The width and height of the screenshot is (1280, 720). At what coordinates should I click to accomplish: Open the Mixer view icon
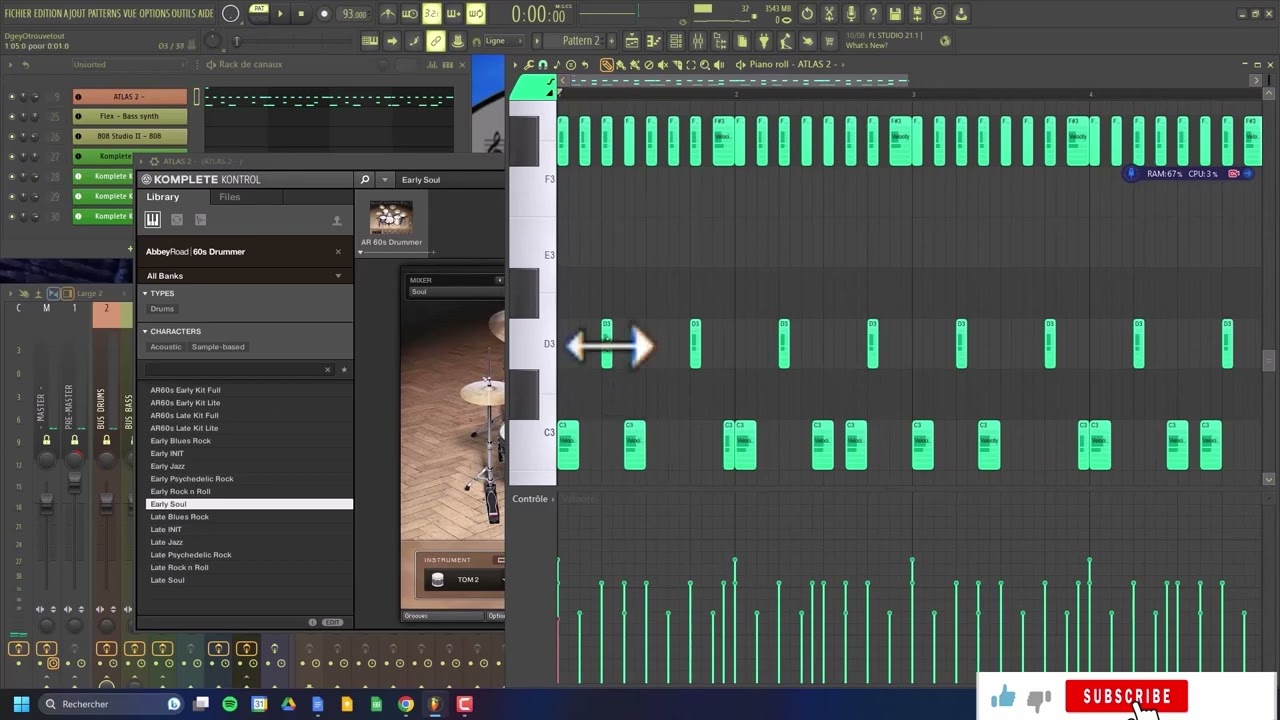[x=698, y=41]
